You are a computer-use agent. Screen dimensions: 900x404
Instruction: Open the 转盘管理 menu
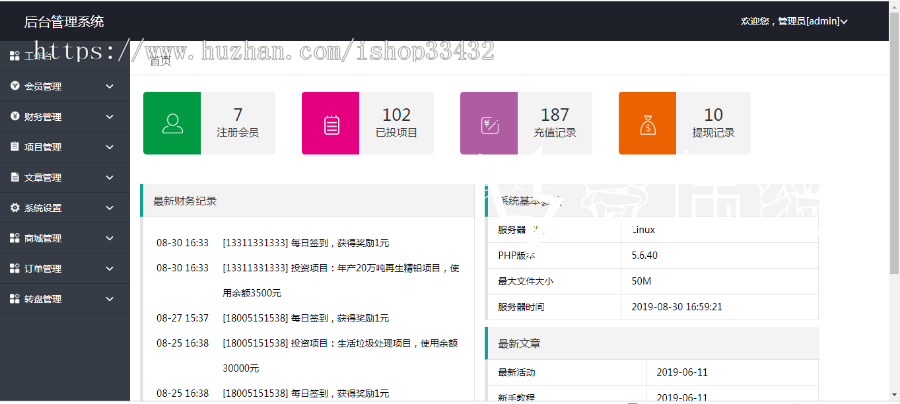(x=65, y=299)
